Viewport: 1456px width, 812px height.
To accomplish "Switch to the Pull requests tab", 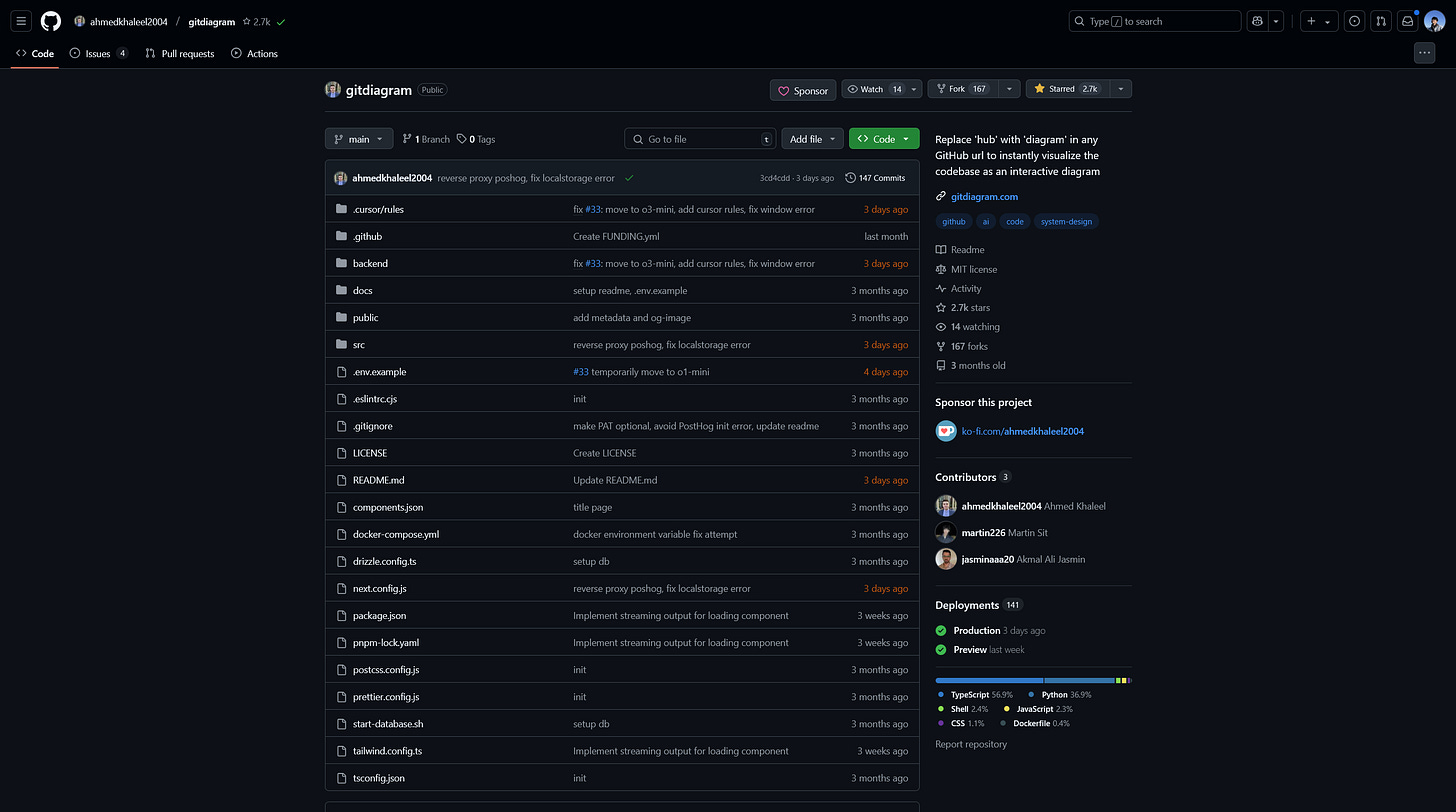I will pyautogui.click(x=180, y=53).
